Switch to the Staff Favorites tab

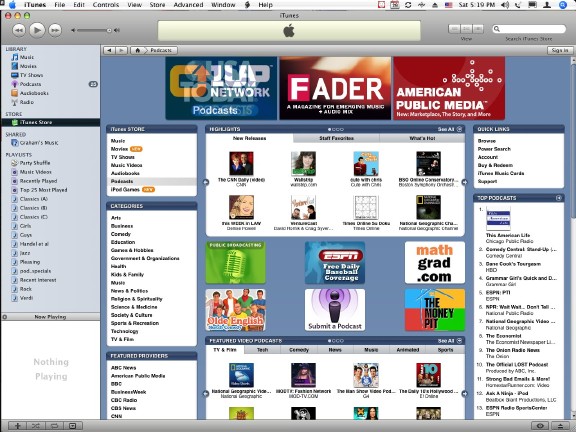(x=336, y=138)
